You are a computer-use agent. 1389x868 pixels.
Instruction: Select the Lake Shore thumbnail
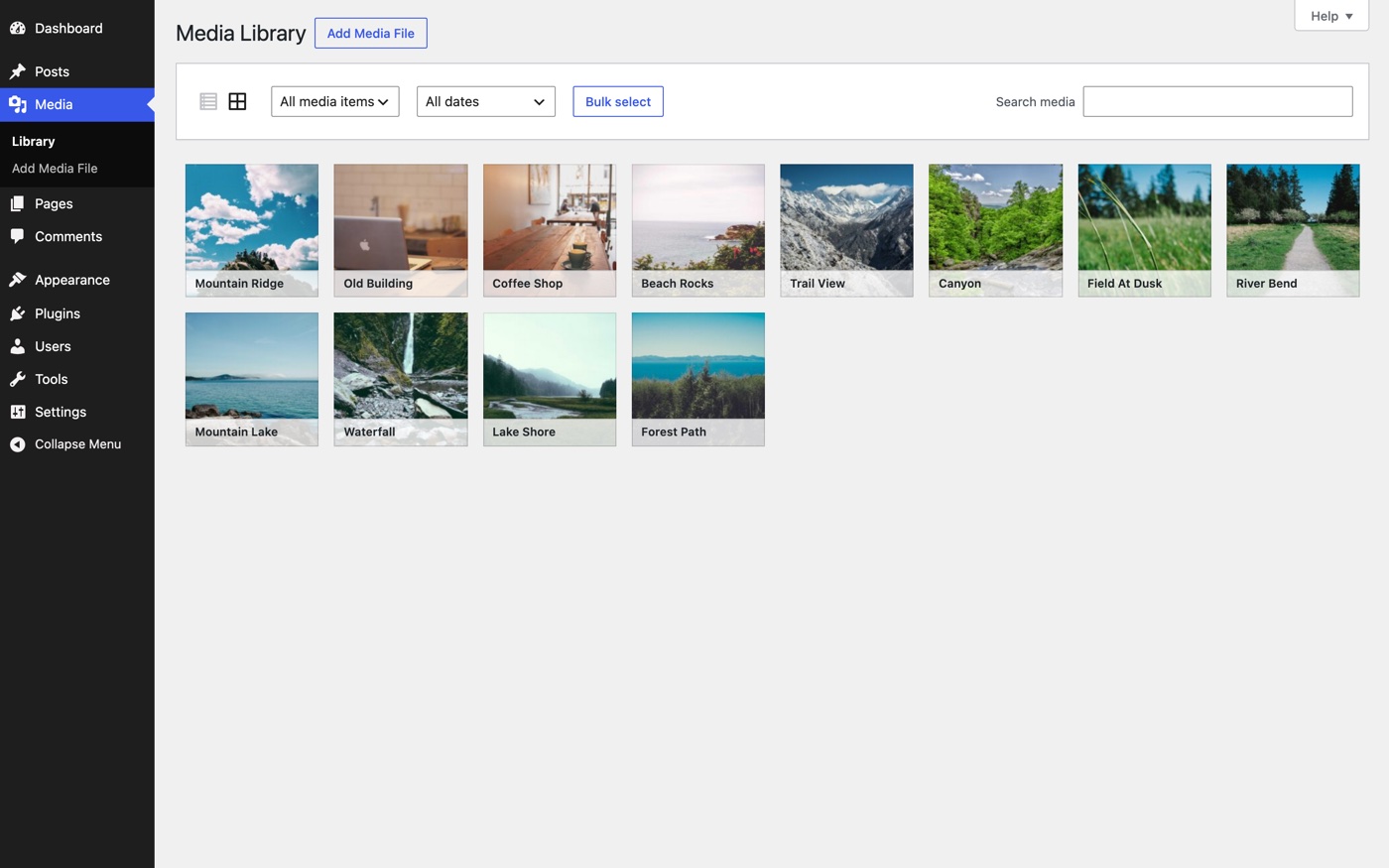pyautogui.click(x=550, y=379)
